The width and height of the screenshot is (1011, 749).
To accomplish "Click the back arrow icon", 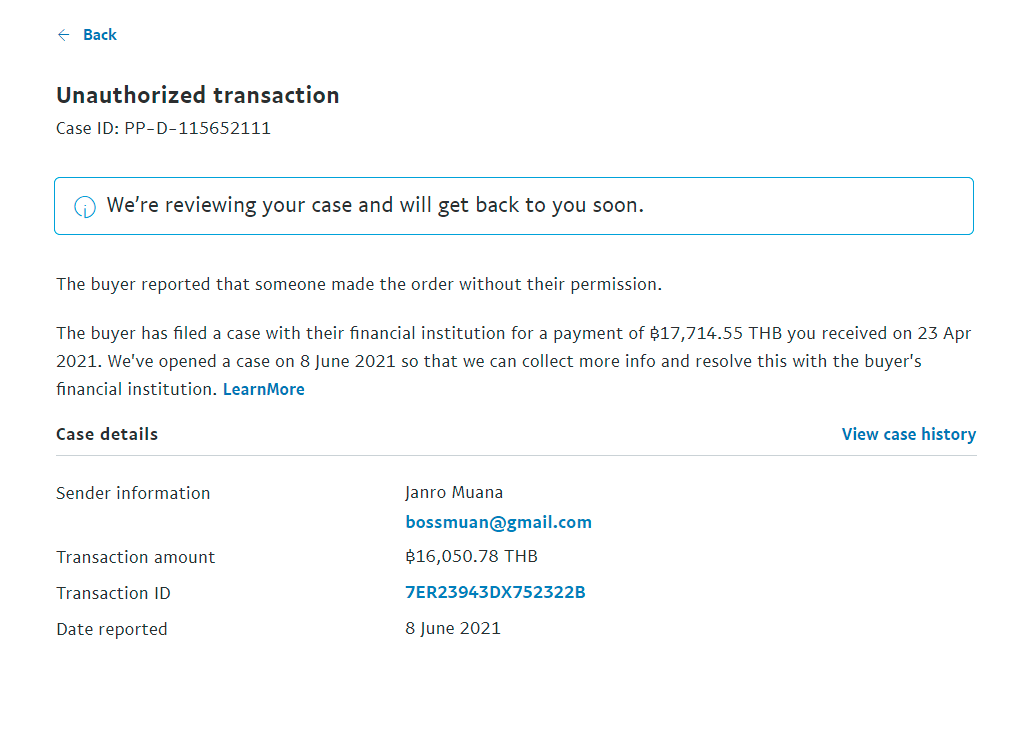I will (x=64, y=35).
